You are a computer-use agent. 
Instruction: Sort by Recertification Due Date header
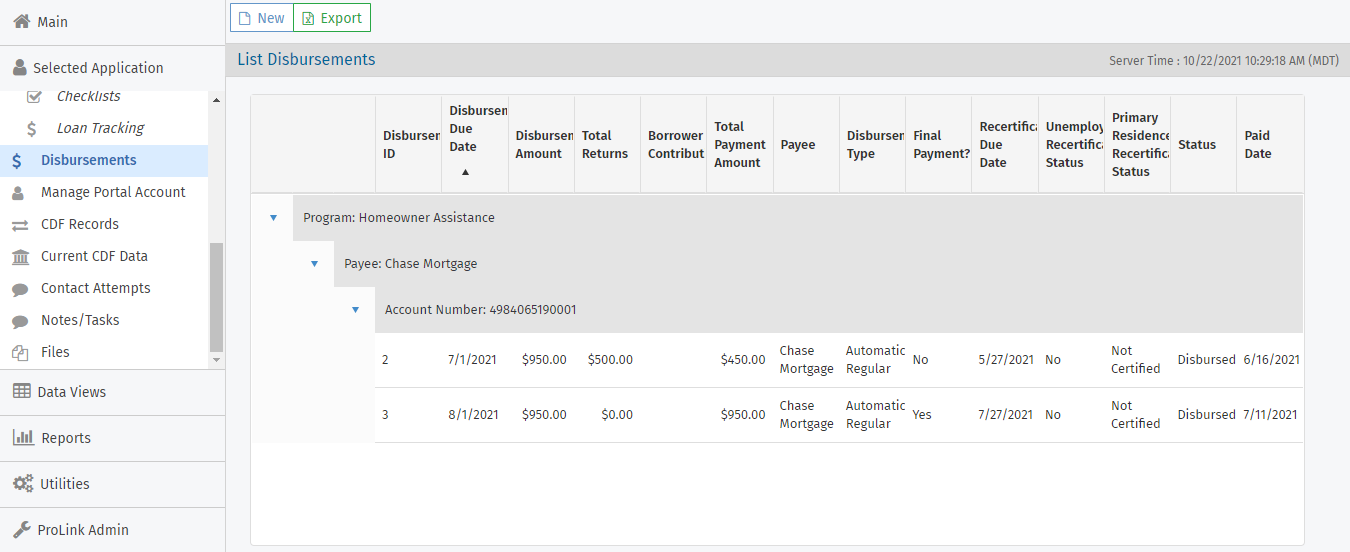click(1005, 144)
